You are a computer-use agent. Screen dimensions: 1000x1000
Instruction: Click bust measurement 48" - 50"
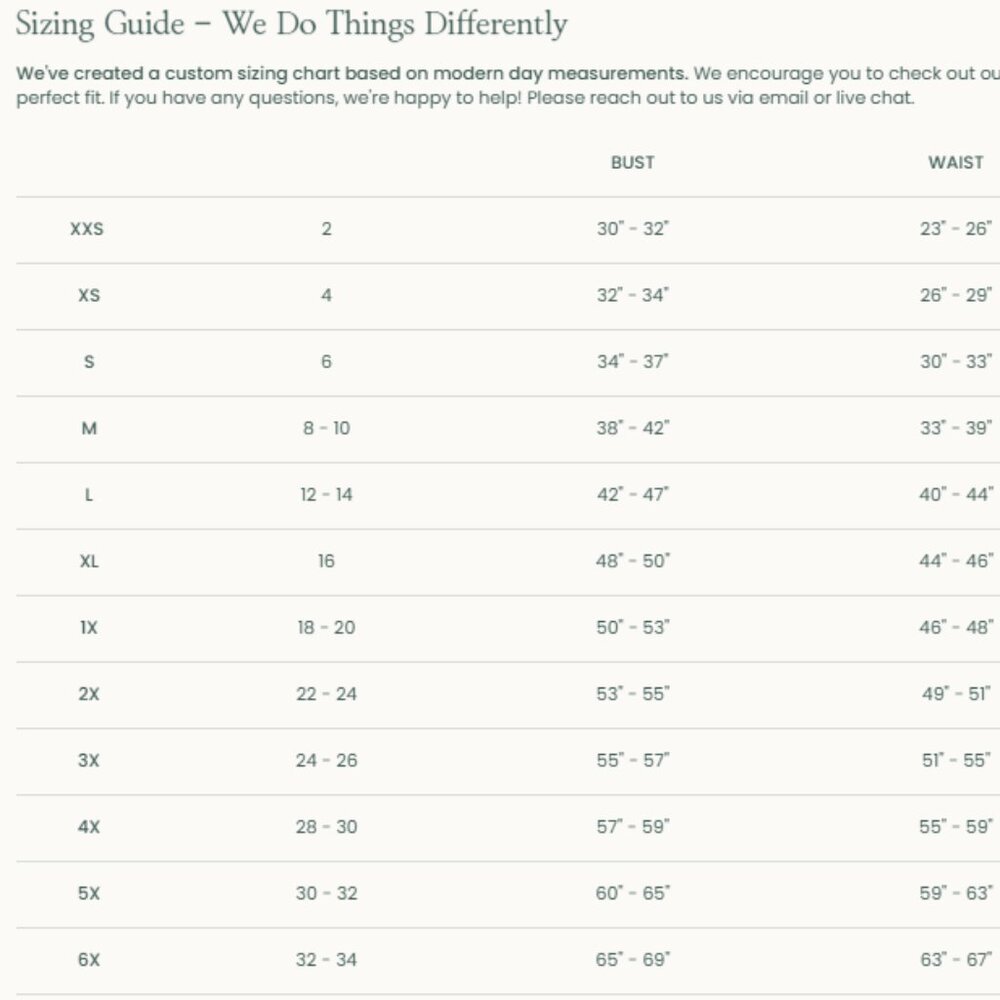click(632, 561)
